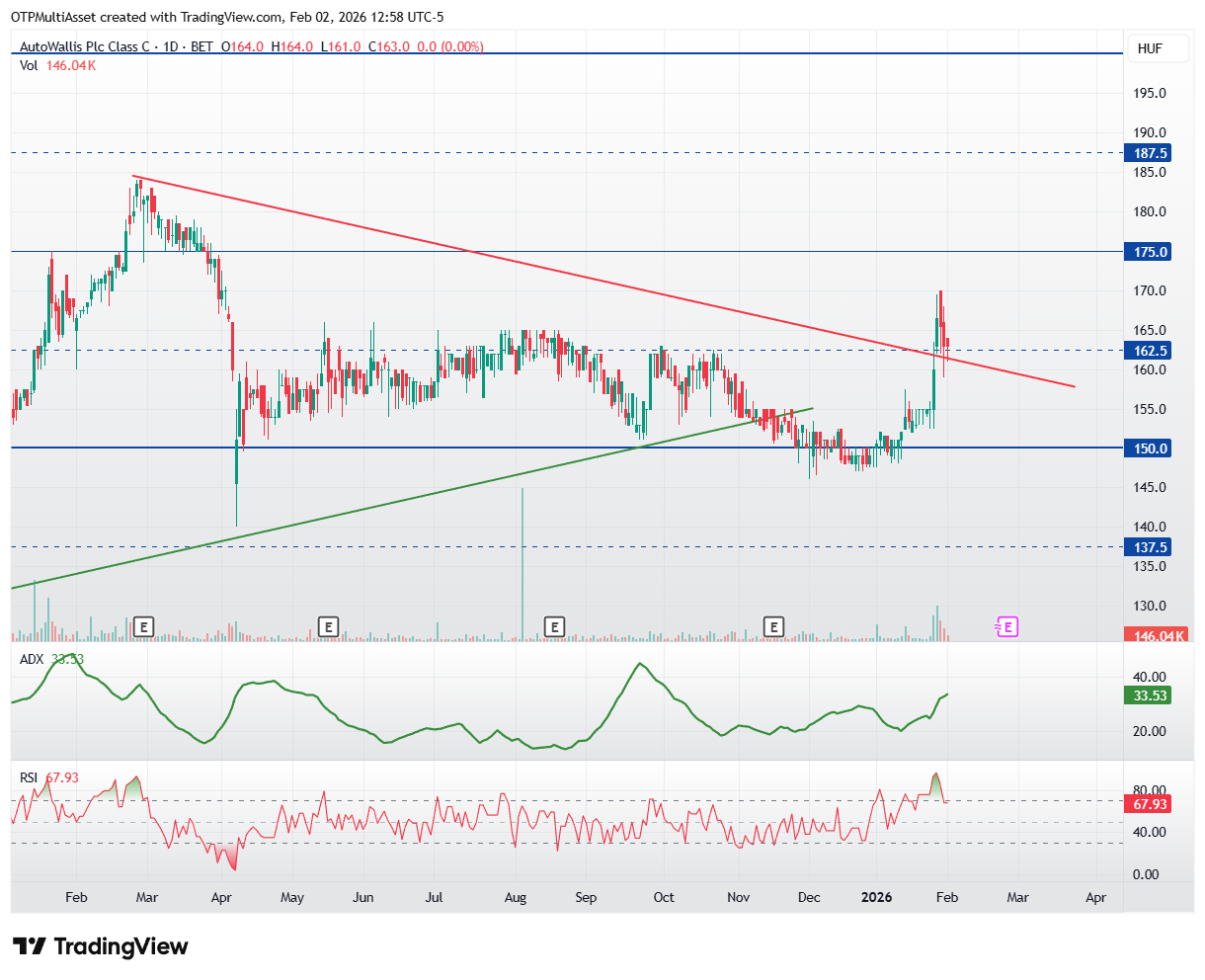Image resolution: width=1205 pixels, height=980 pixels.
Task: Click the TradingView logo at bottom left
Action: 100,946
